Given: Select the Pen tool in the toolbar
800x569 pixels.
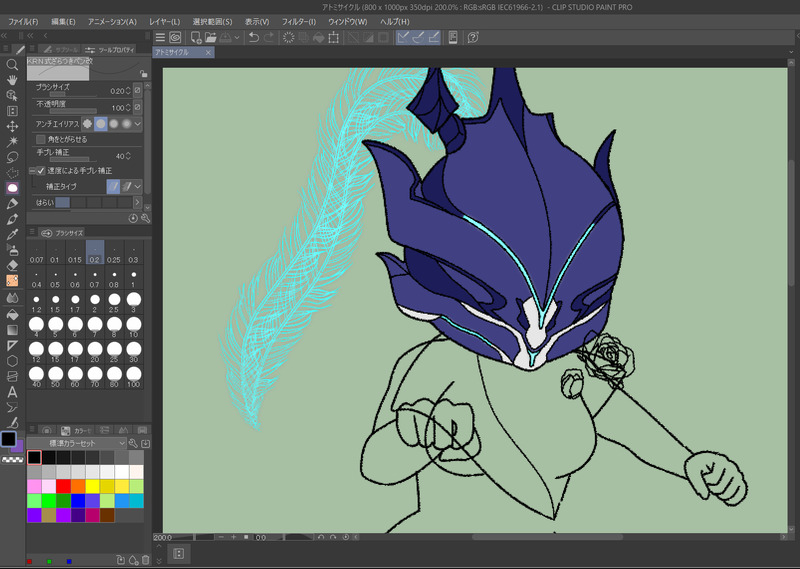Looking at the screenshot, I should (x=12, y=204).
